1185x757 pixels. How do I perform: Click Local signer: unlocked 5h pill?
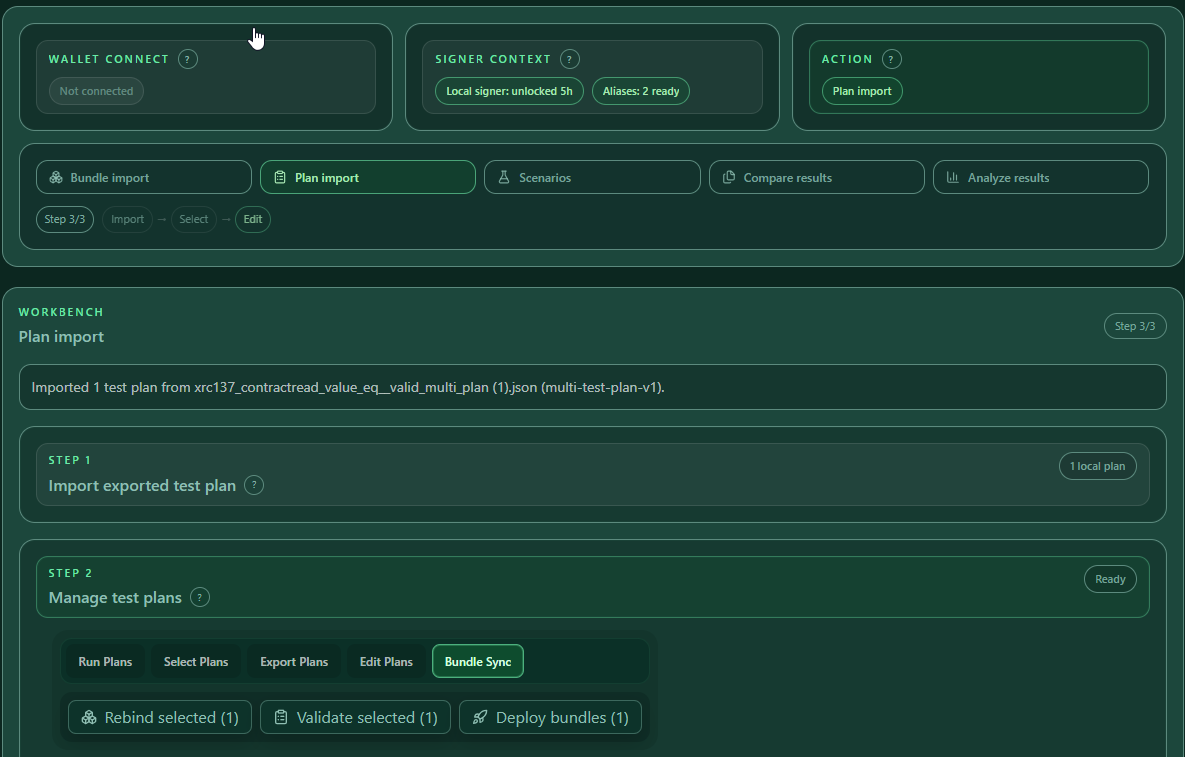tap(509, 91)
